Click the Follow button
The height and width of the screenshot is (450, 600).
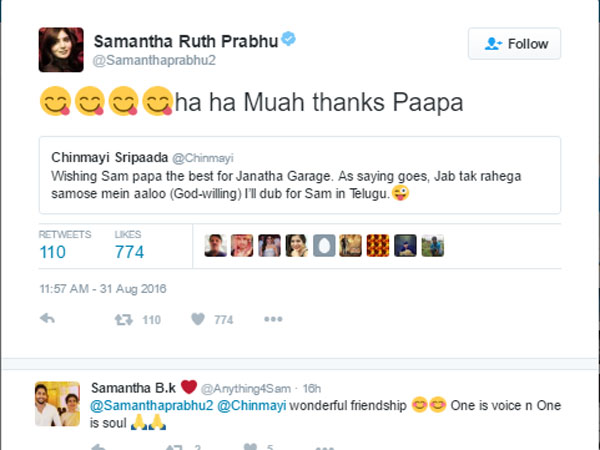(x=515, y=44)
